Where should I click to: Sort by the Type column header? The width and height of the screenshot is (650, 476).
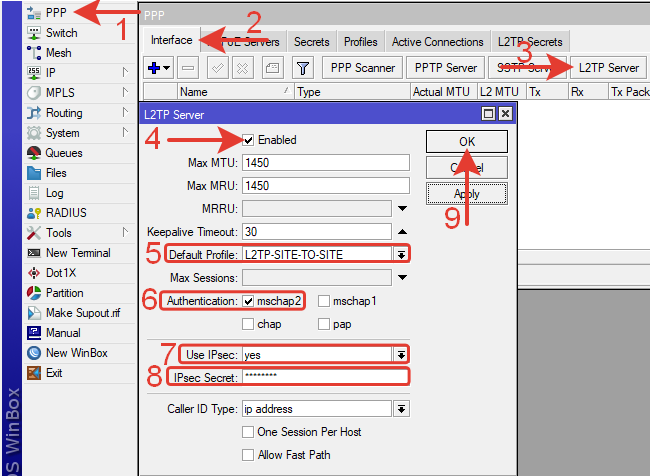coord(352,92)
